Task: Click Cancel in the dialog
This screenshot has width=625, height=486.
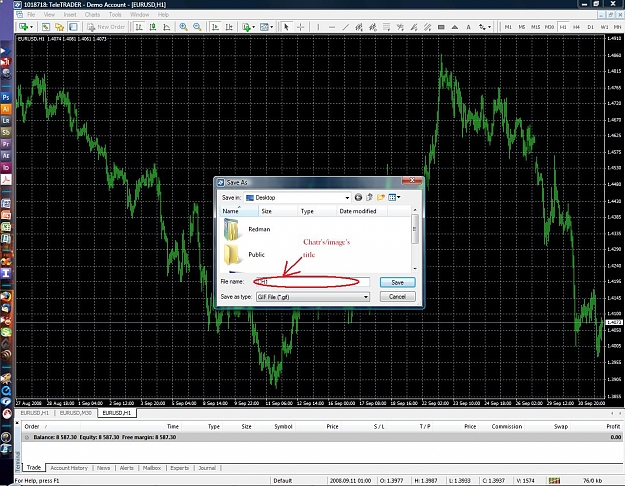Action: pos(397,297)
